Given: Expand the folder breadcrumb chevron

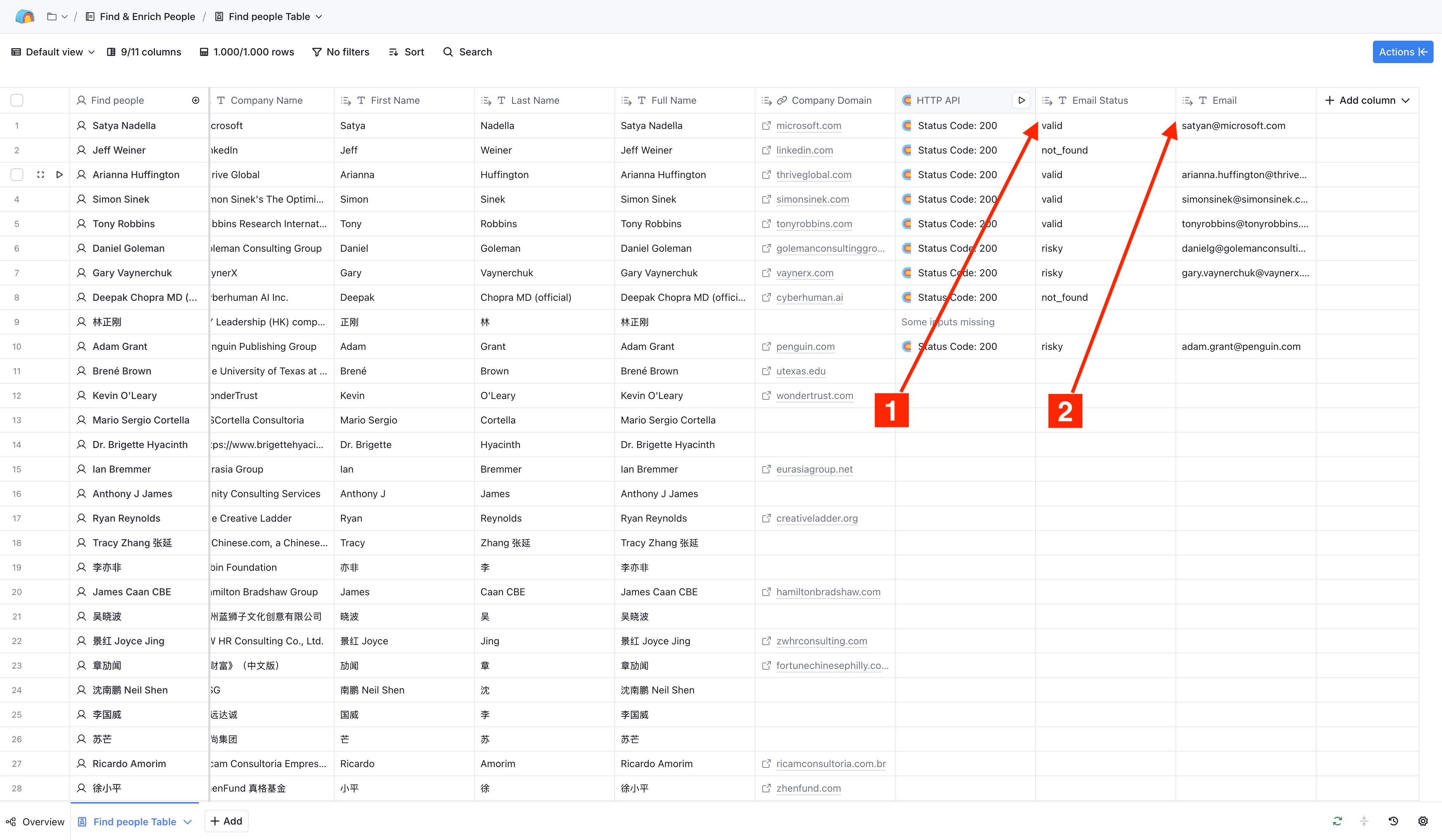Looking at the screenshot, I should click(65, 16).
